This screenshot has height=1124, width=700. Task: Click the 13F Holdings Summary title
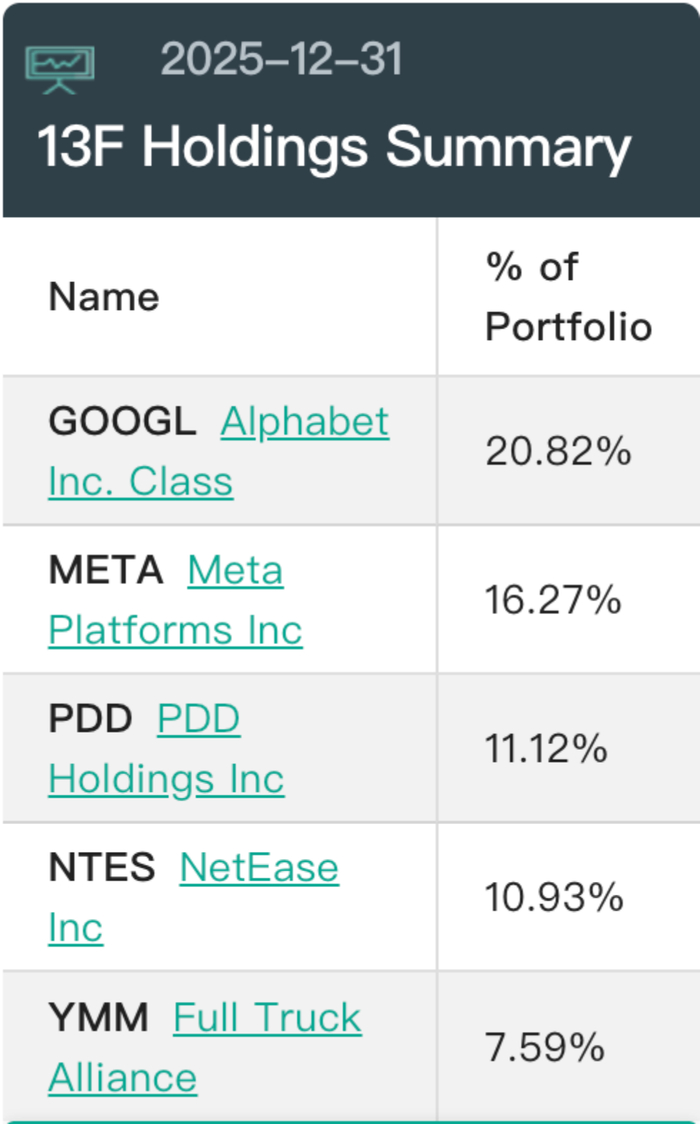pos(334,147)
